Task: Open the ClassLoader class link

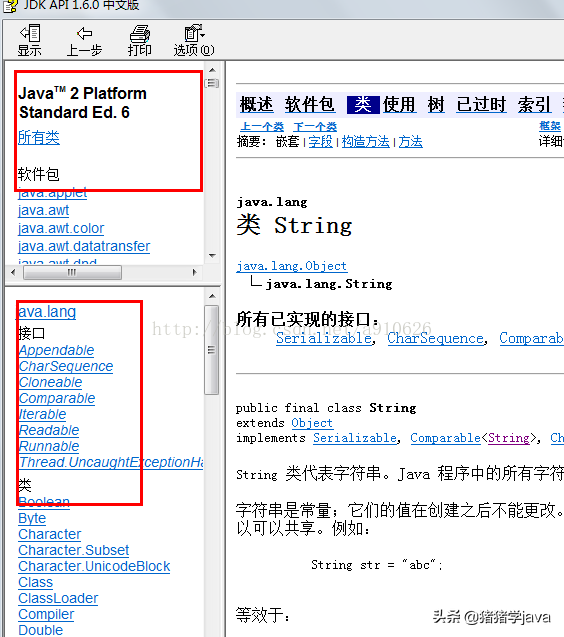Action: 58,598
